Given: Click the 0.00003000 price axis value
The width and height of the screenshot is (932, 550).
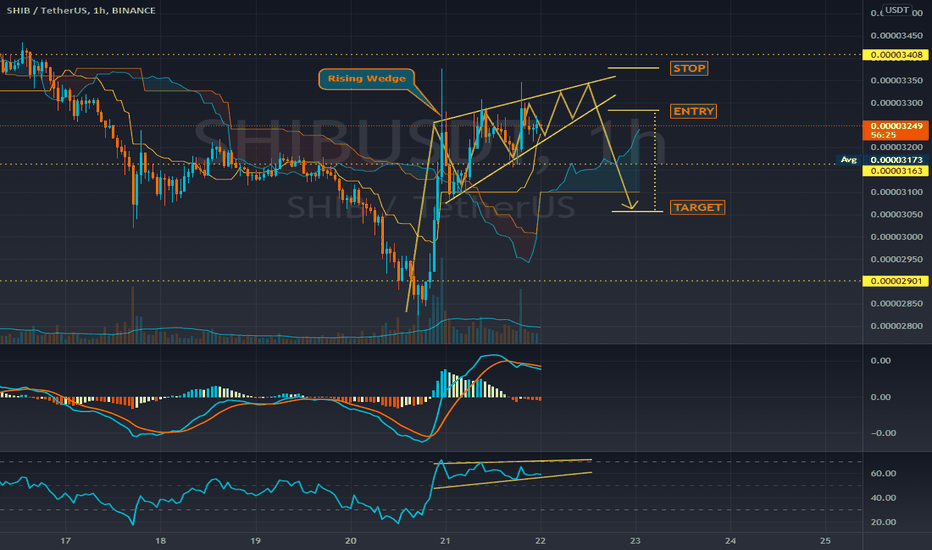Looking at the screenshot, I should (x=896, y=237).
